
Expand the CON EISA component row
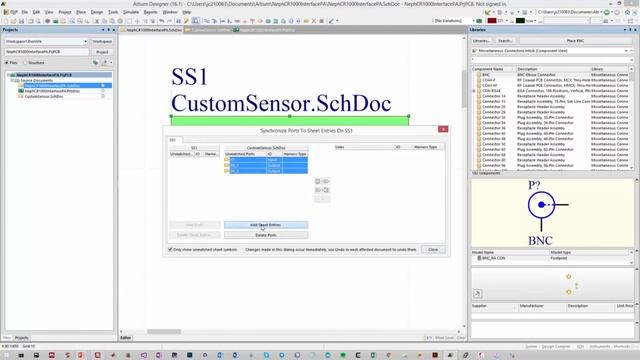pyautogui.click(x=474, y=91)
